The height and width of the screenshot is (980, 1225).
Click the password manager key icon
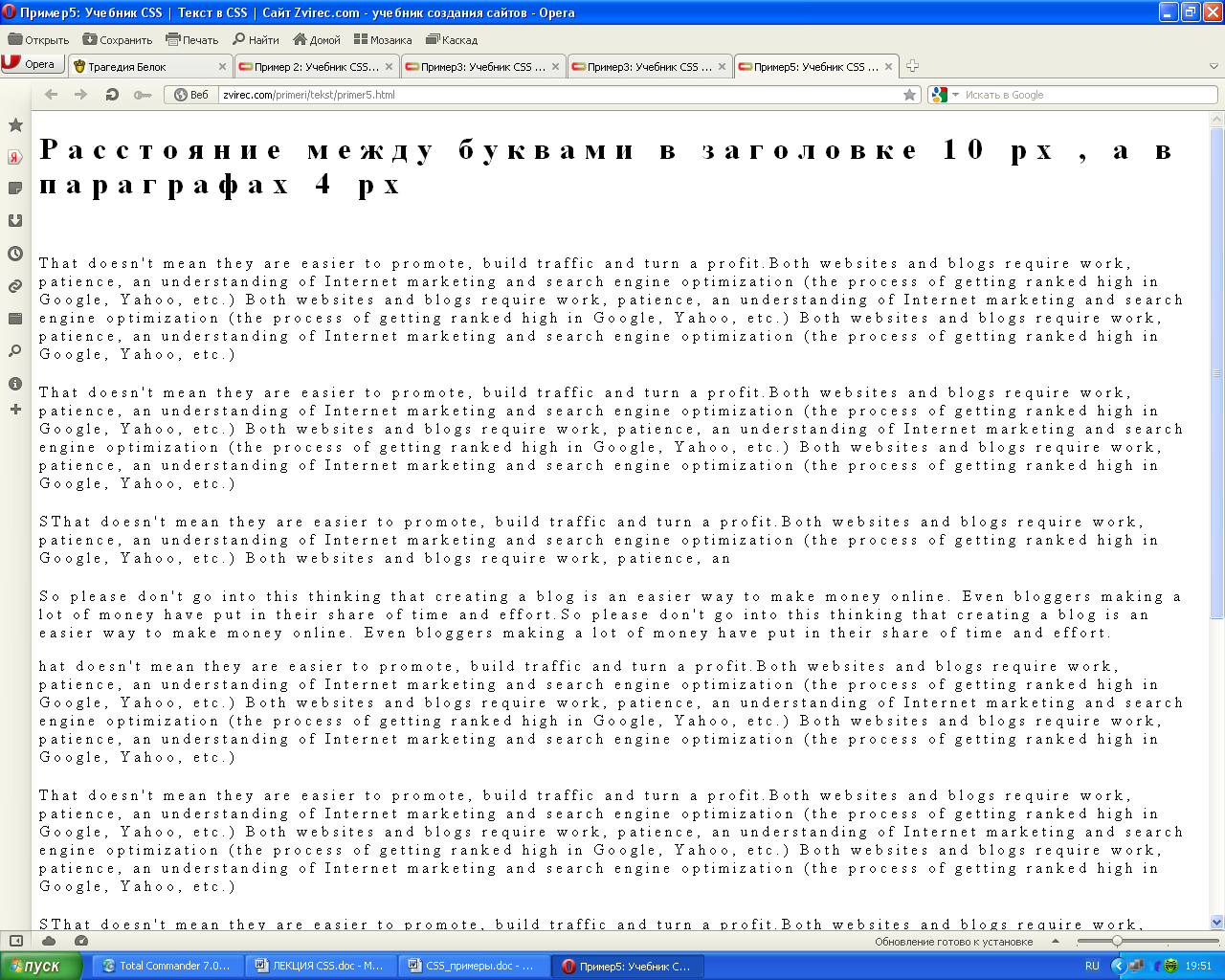pos(143,95)
